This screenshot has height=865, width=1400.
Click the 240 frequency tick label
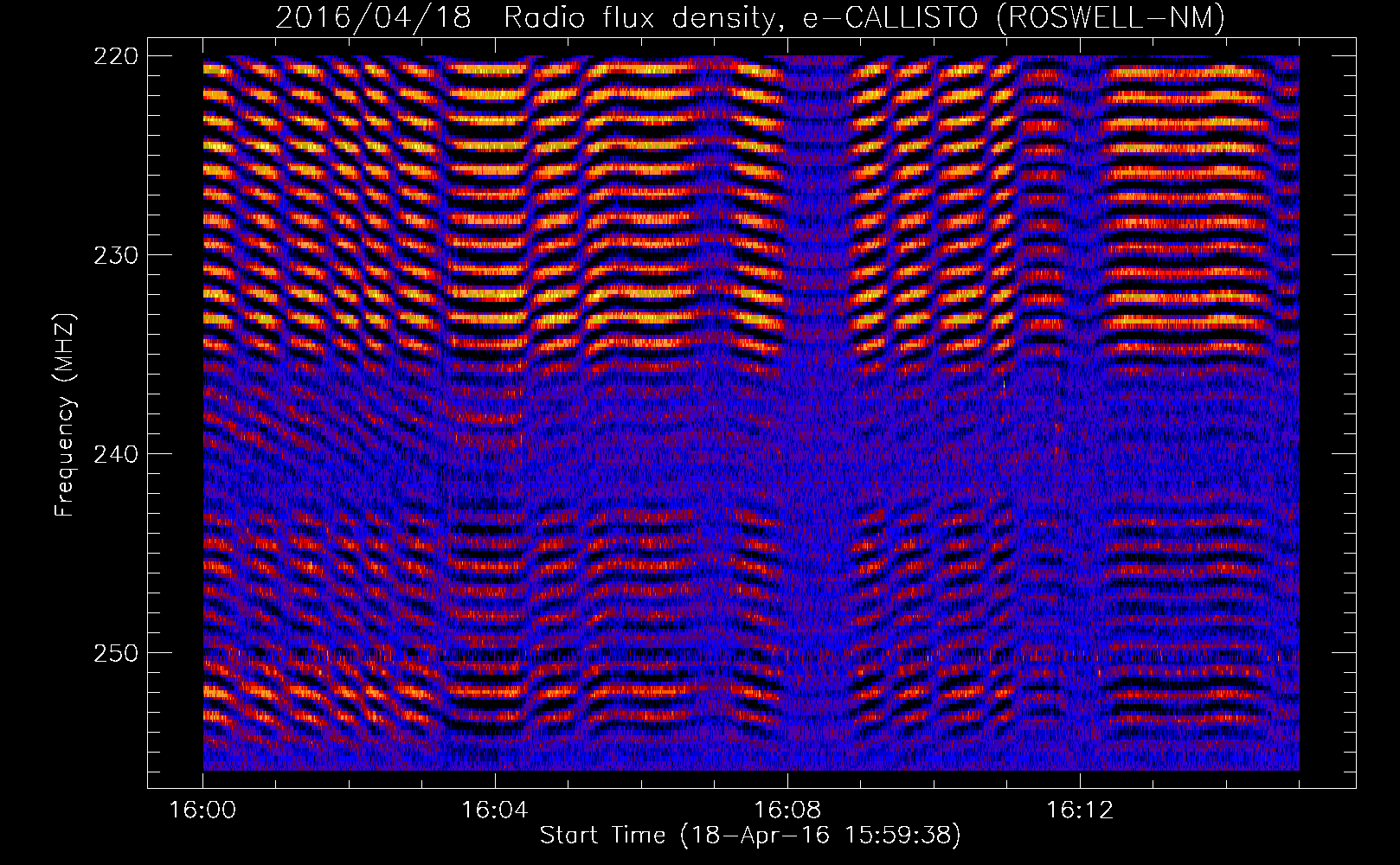(114, 454)
